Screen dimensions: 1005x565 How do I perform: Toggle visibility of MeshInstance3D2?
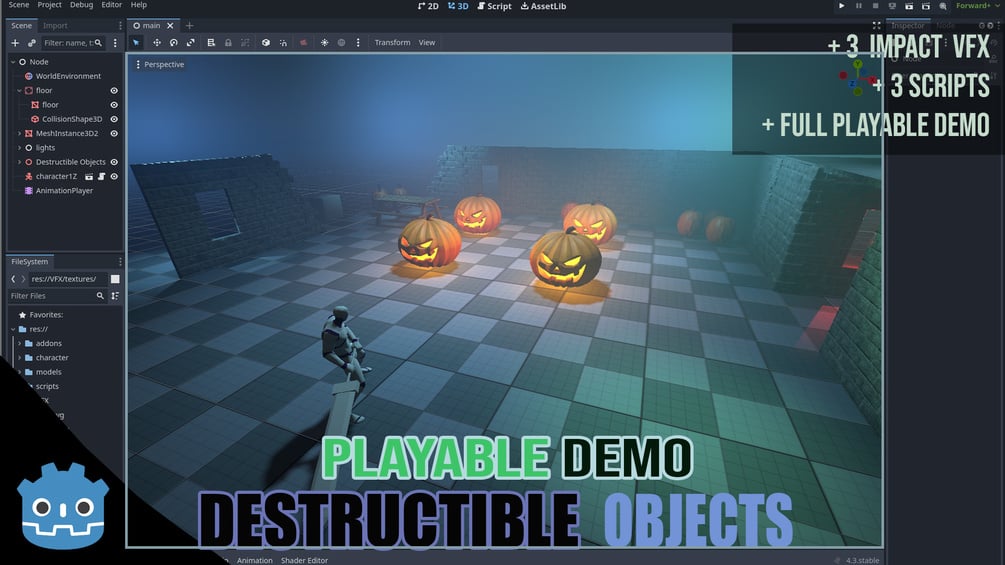(x=114, y=133)
